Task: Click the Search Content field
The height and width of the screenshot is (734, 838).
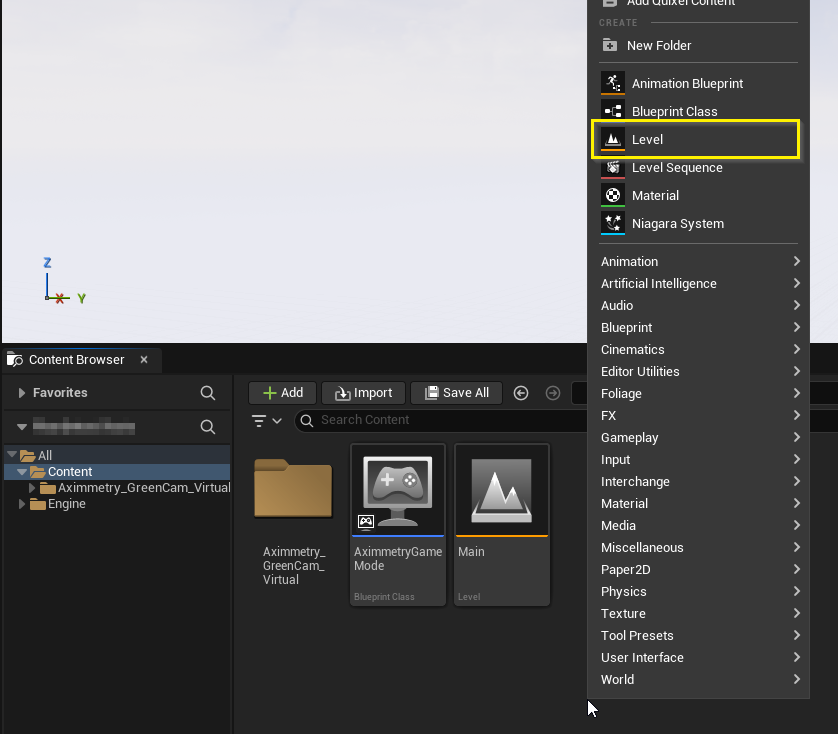Action: click(440, 420)
